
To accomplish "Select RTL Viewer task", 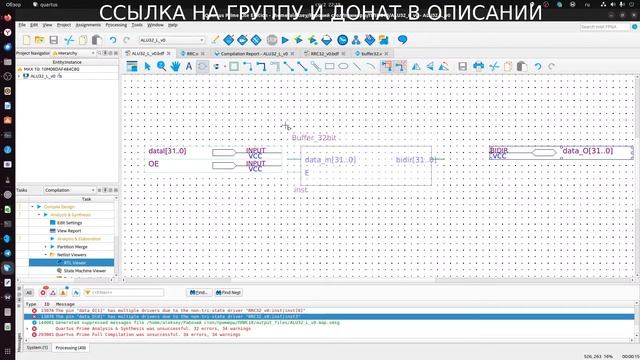I will click(71, 263).
